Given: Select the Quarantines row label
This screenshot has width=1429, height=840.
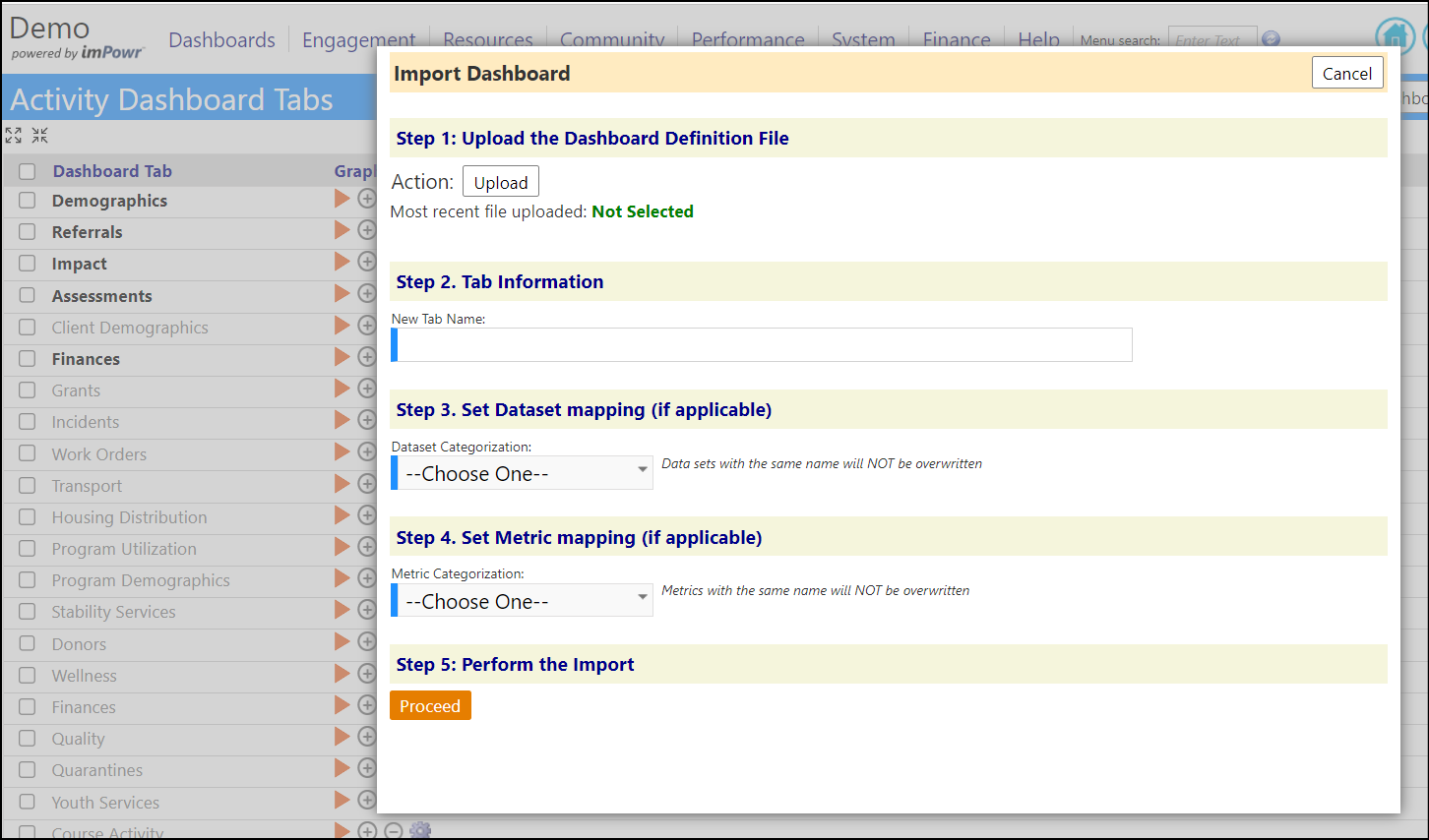Looking at the screenshot, I should 96,770.
